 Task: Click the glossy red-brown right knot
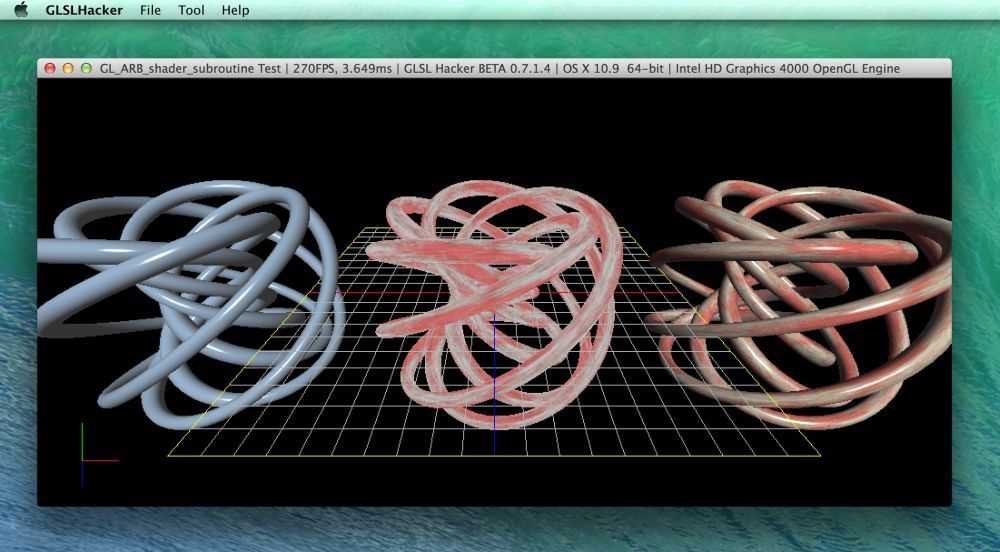pyautogui.click(x=798, y=303)
